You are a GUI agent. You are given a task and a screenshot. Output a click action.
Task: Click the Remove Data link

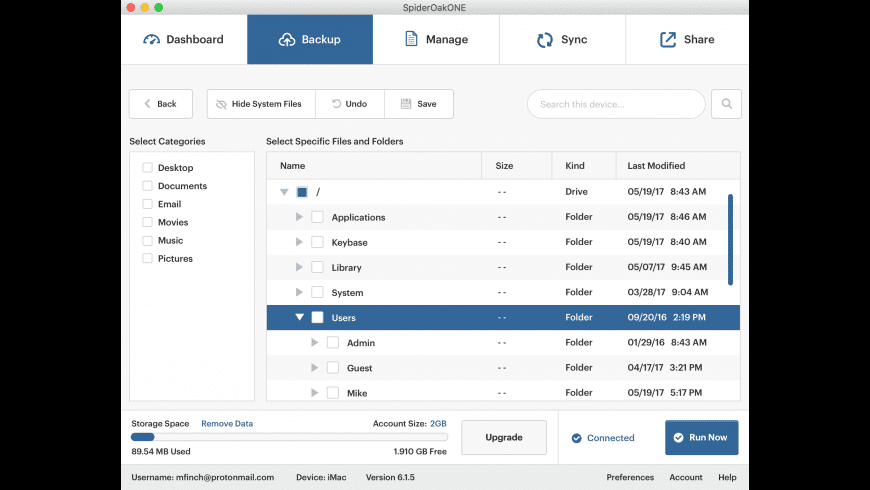[227, 424]
